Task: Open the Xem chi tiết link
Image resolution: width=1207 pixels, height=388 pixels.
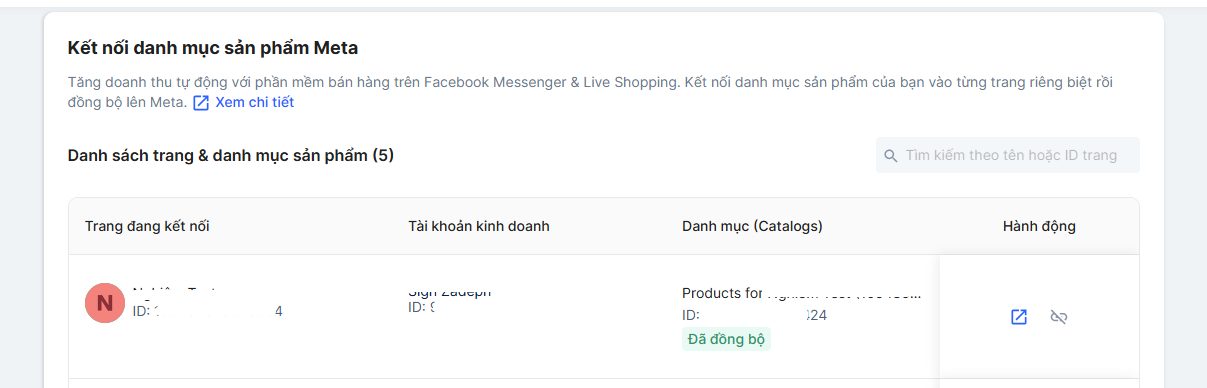Action: (254, 102)
